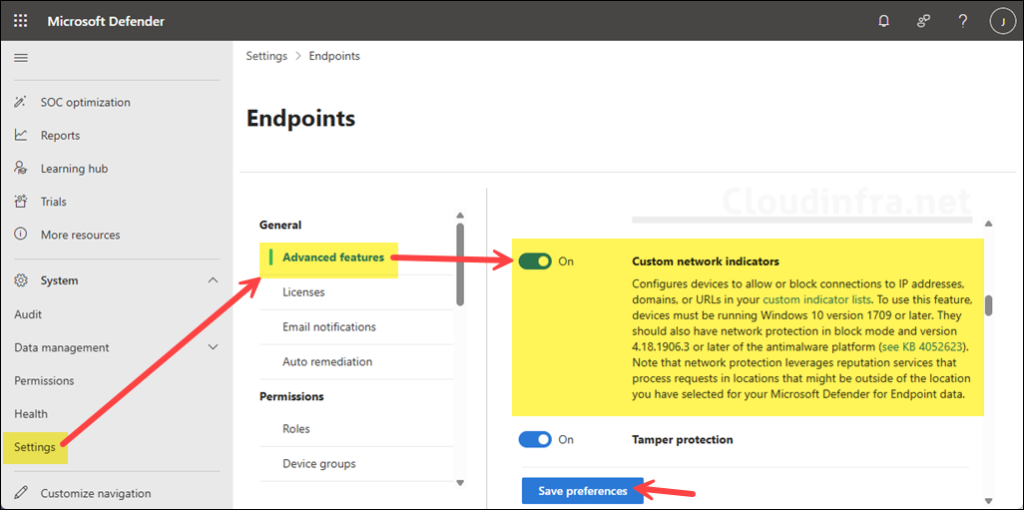1024x510 pixels.
Task: Collapse the System section chevron
Action: (212, 281)
